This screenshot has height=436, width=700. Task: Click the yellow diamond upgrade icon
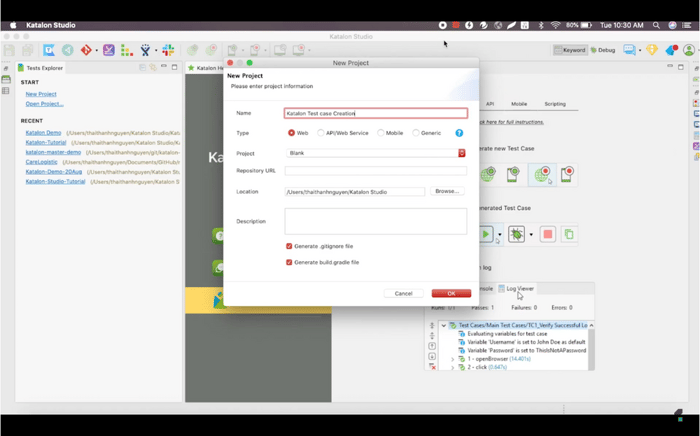652,50
